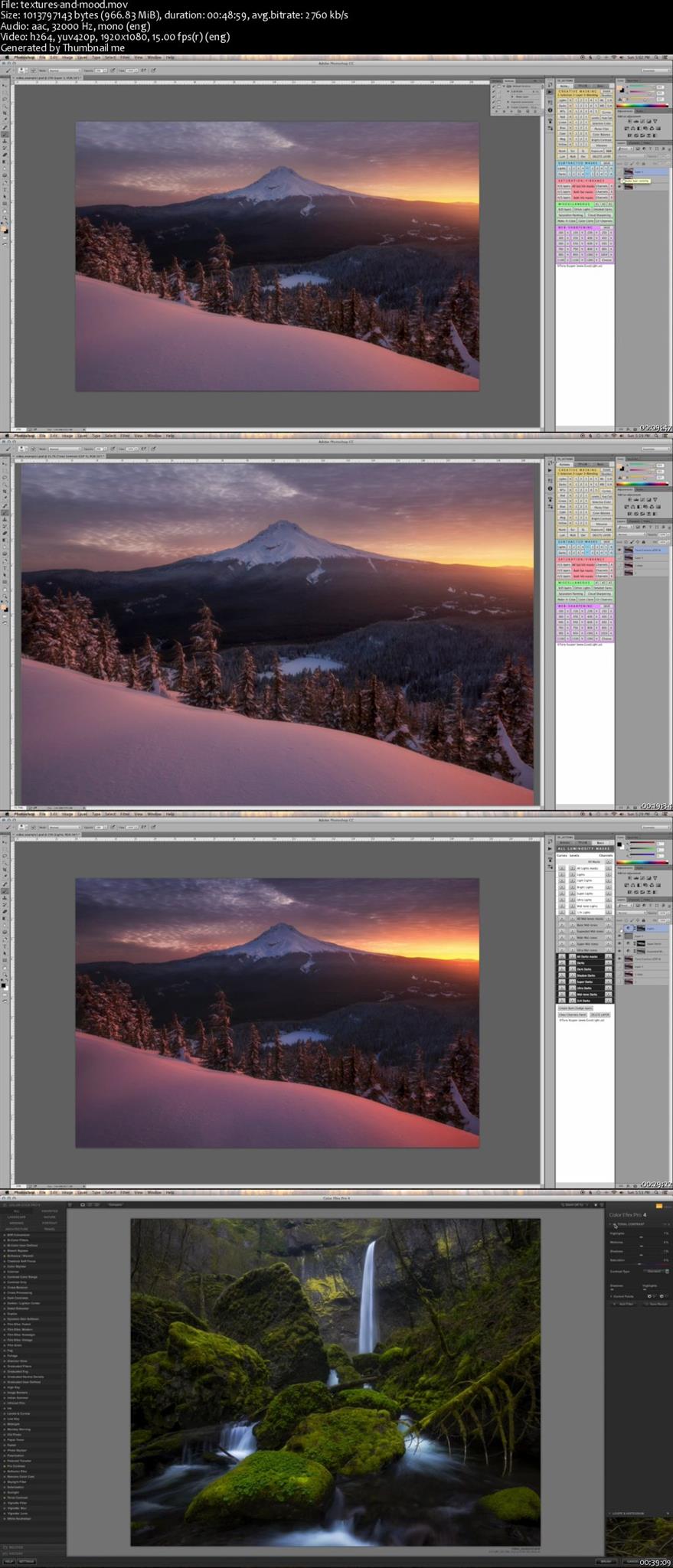
Task: Open Opacity dropdown in third frame Layers panel
Action: click(x=668, y=913)
